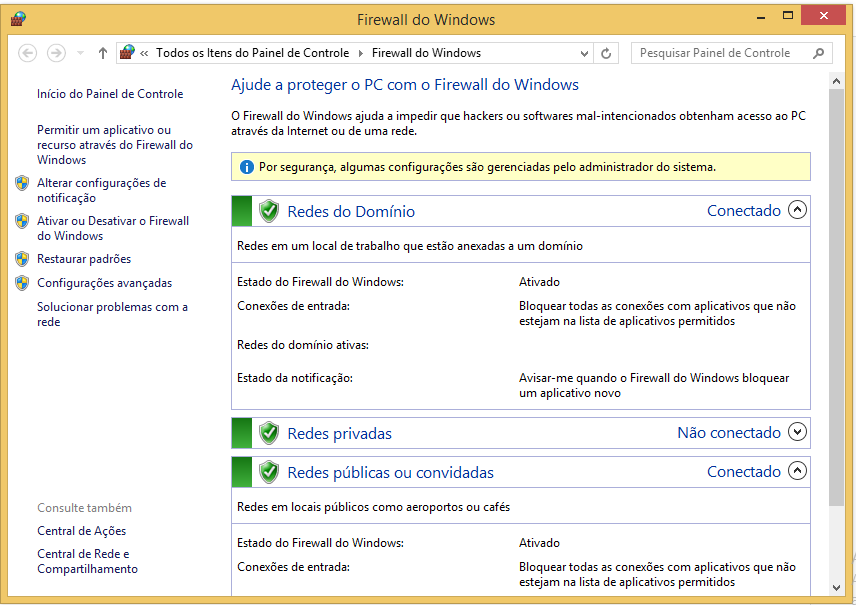Open Configurações avançadas
This screenshot has width=856, height=605.
pyautogui.click(x=104, y=283)
